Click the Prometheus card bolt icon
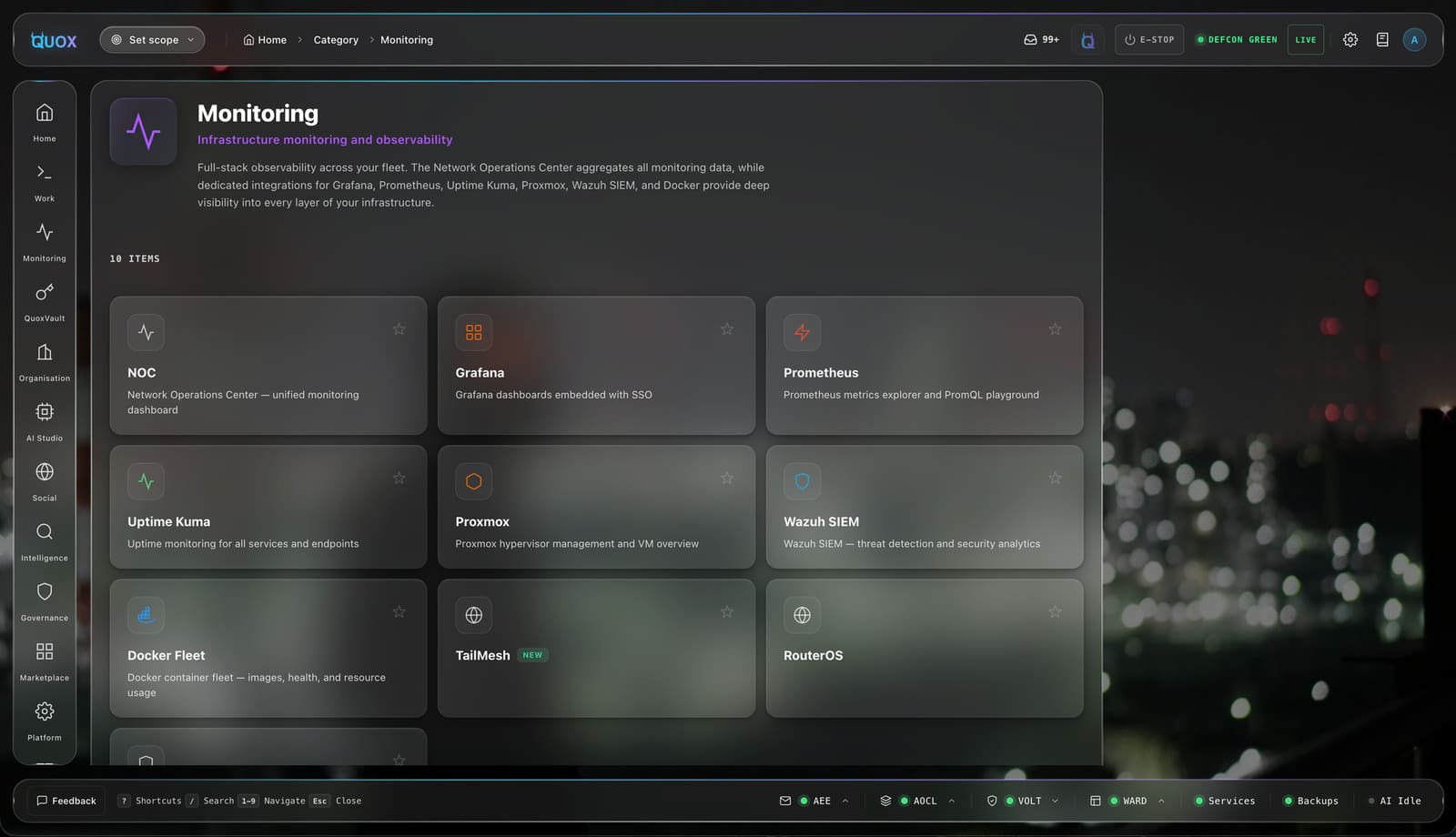1456x837 pixels. tap(802, 333)
